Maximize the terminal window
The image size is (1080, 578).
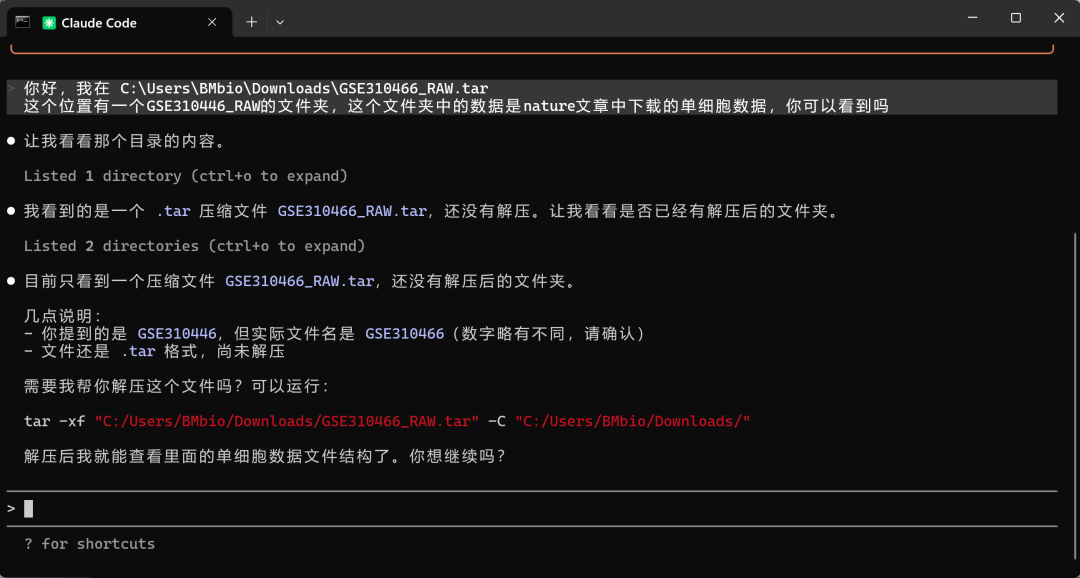pos(1016,19)
